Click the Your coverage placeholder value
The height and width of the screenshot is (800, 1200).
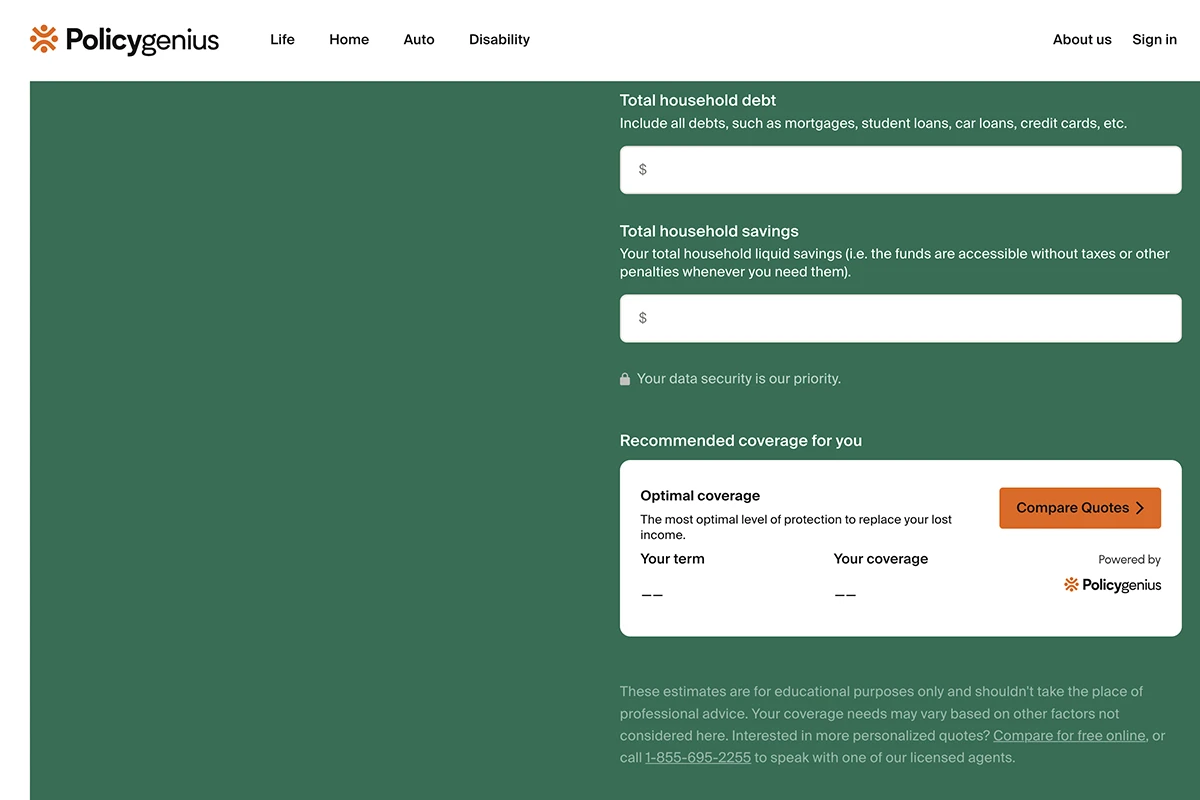[x=845, y=595]
